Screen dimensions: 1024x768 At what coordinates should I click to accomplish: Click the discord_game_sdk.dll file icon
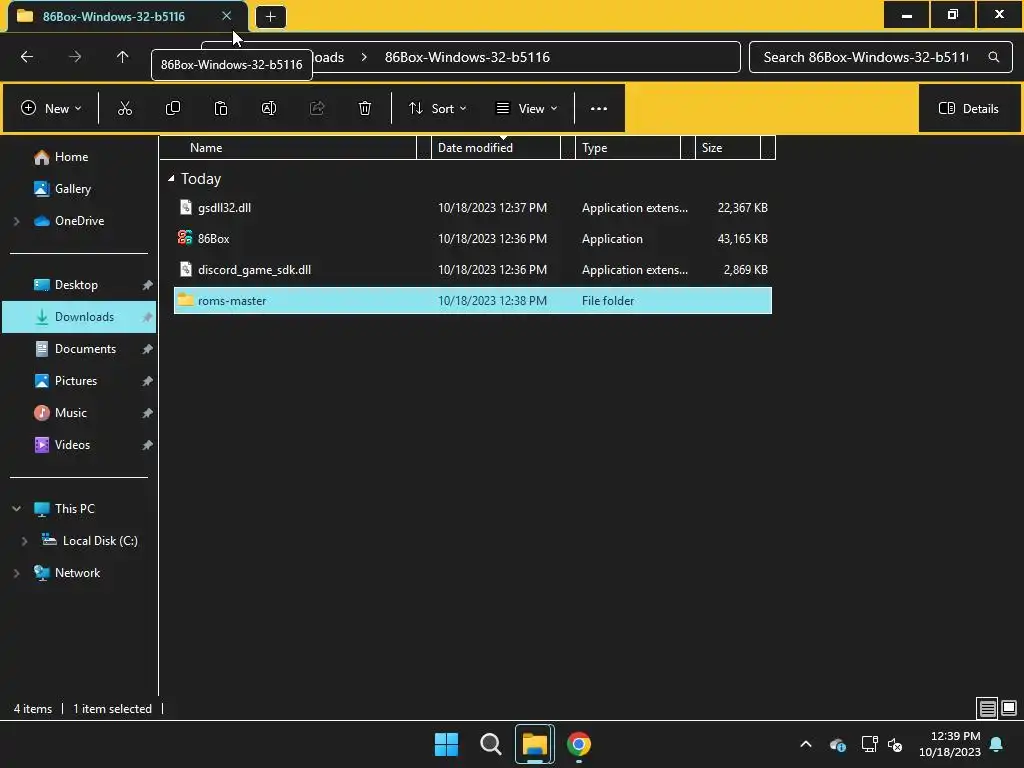186,269
